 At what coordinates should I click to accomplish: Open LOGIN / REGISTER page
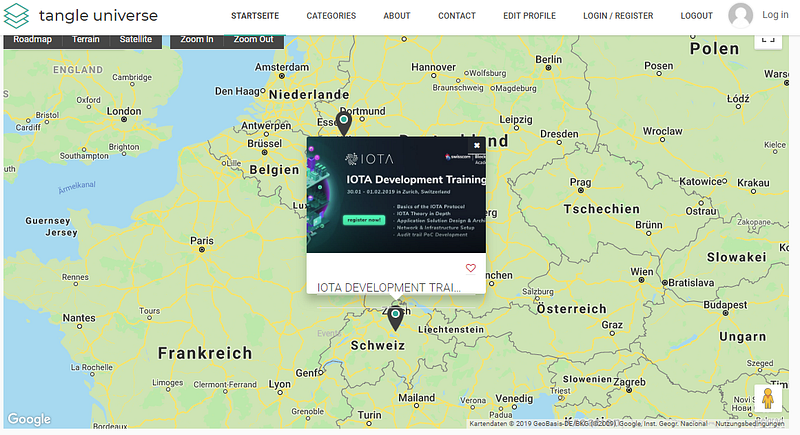point(618,16)
